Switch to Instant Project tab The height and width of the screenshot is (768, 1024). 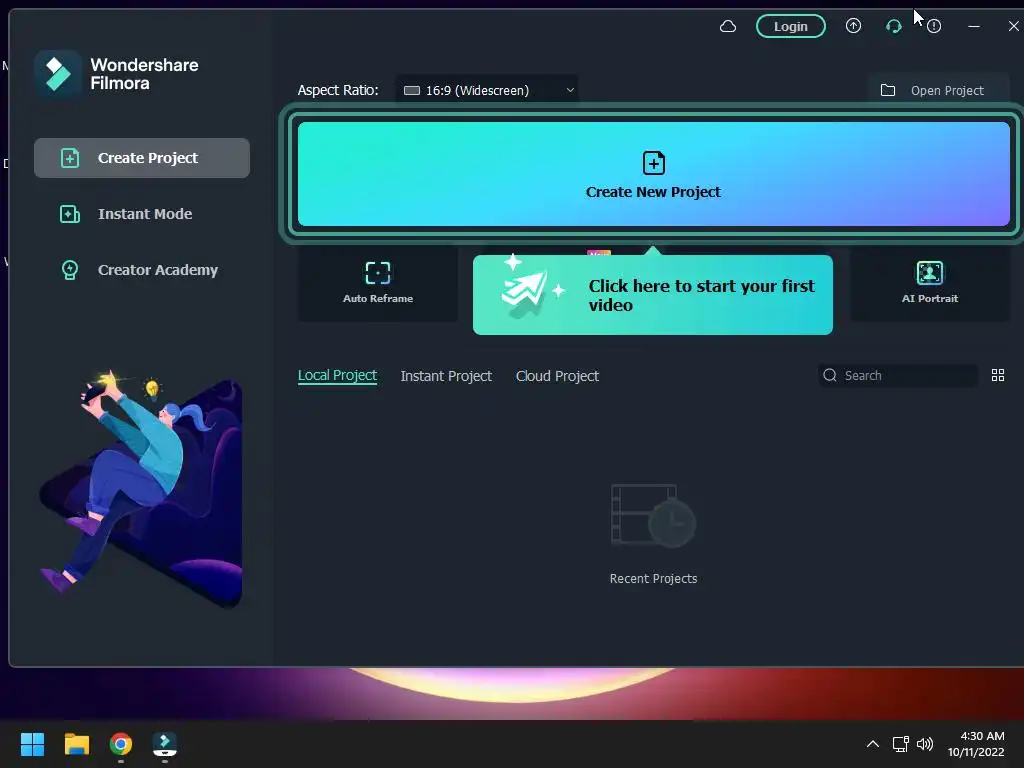[x=446, y=376]
